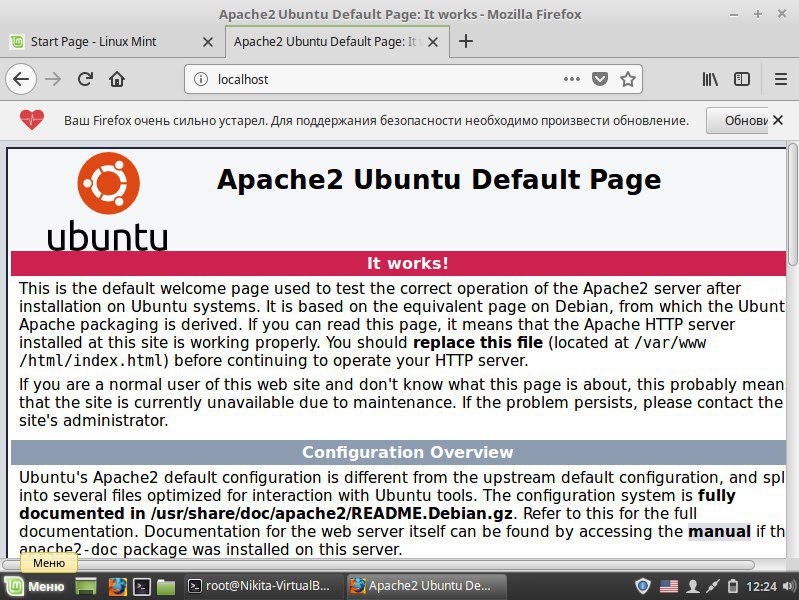Screen dimensions: 799x600
Task: Close the Apache2 Ubuntu Default Page tab
Action: point(433,42)
